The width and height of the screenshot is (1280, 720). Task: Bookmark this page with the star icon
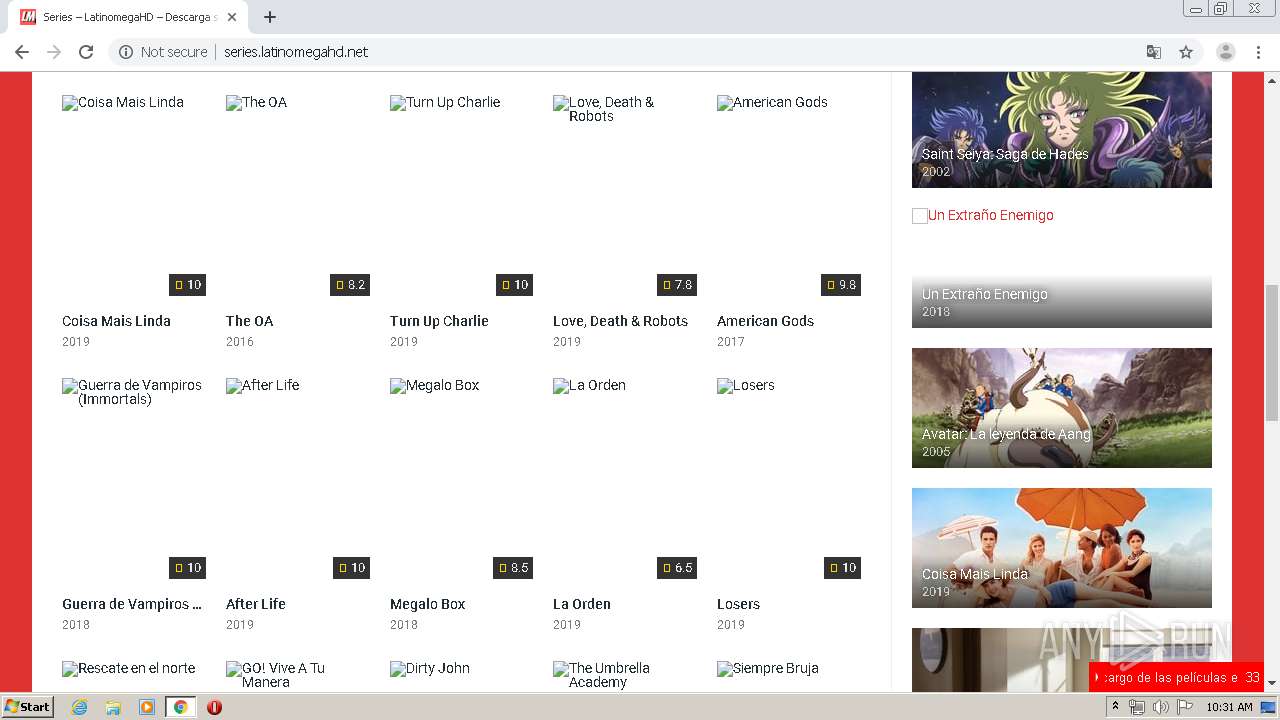[x=1186, y=52]
